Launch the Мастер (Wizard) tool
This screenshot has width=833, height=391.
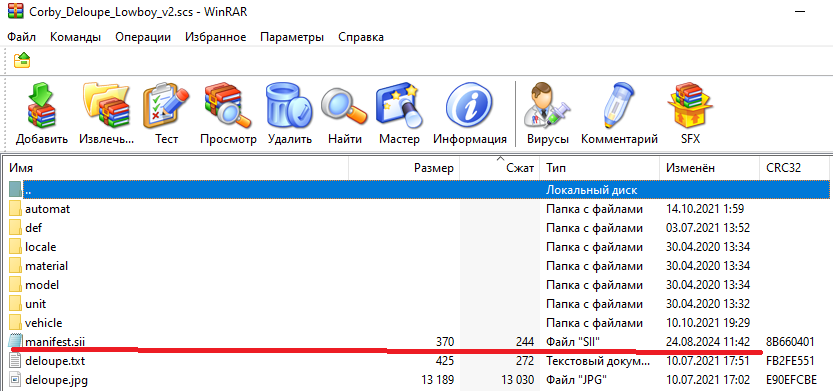click(x=399, y=105)
